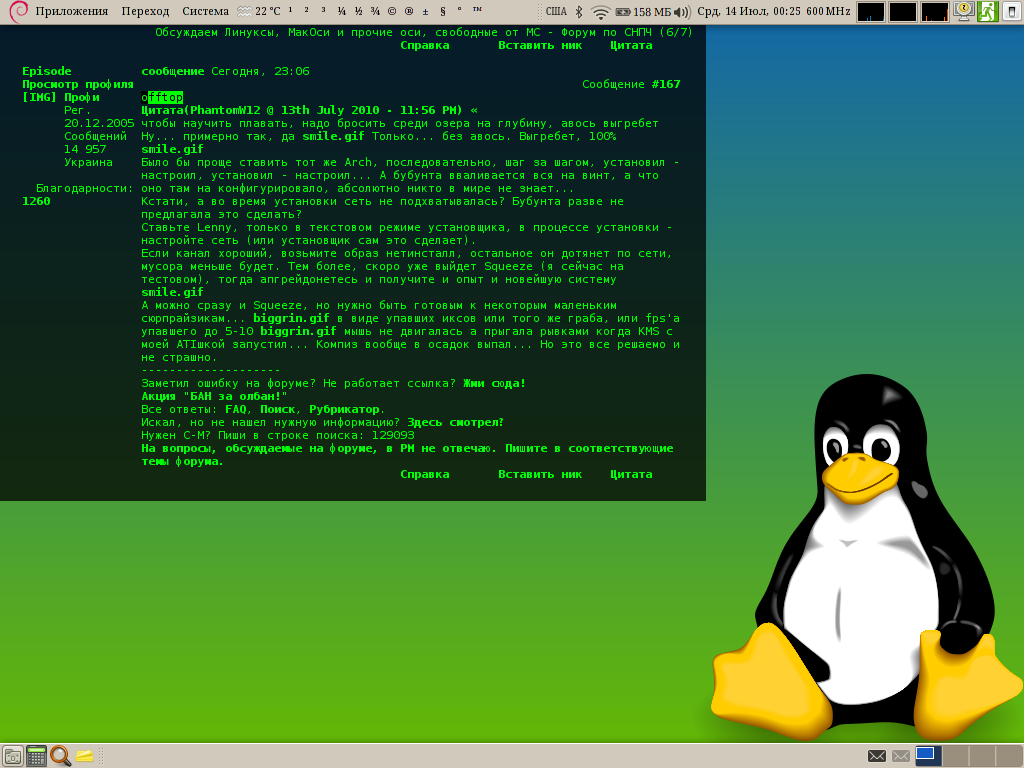Open the Приложения menu

click(x=72, y=11)
